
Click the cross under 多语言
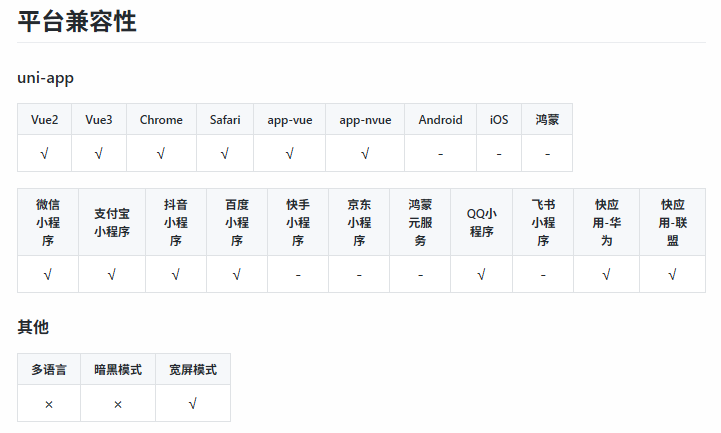49,405
